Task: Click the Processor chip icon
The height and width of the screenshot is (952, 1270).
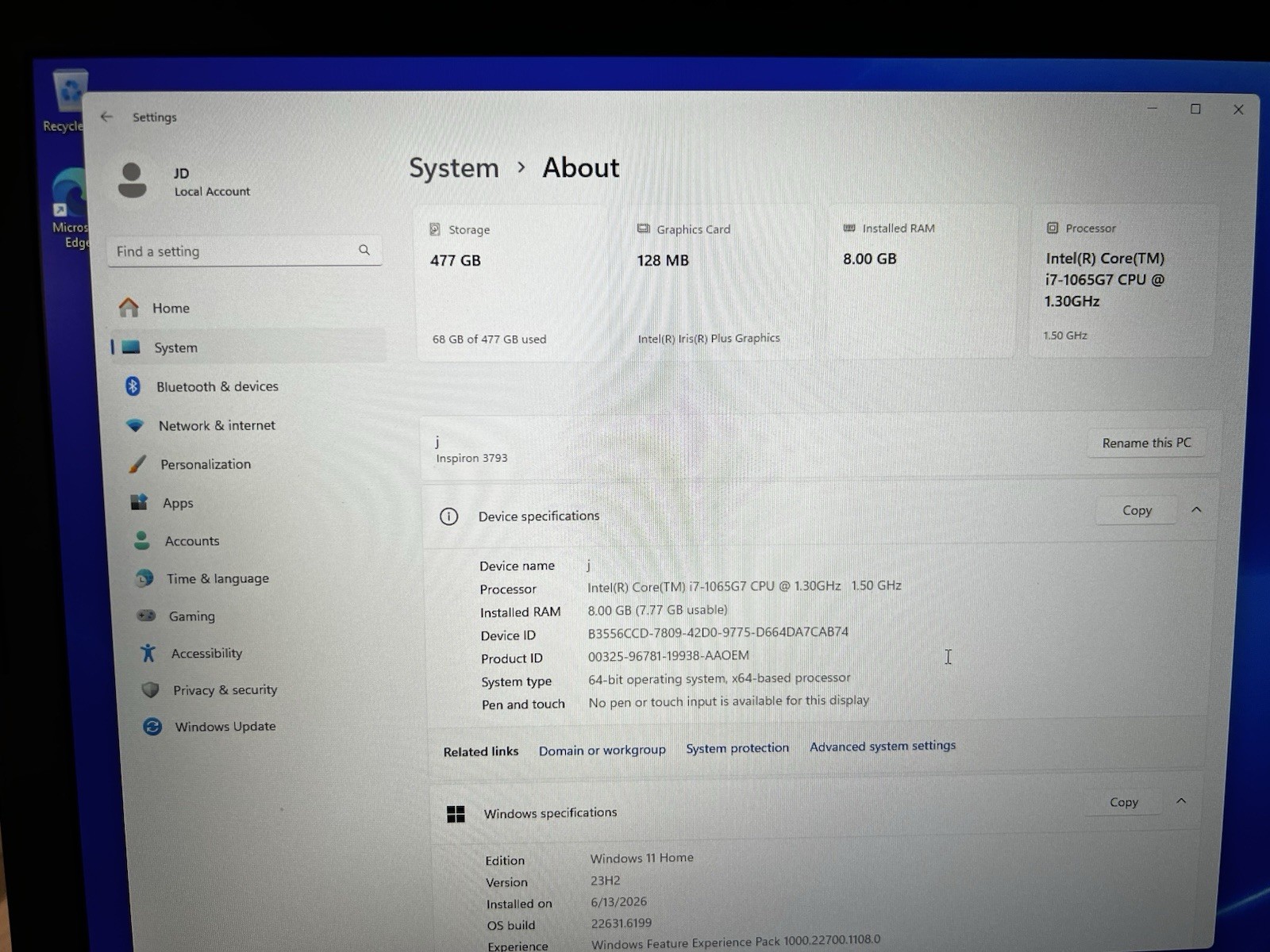Action: click(1053, 228)
